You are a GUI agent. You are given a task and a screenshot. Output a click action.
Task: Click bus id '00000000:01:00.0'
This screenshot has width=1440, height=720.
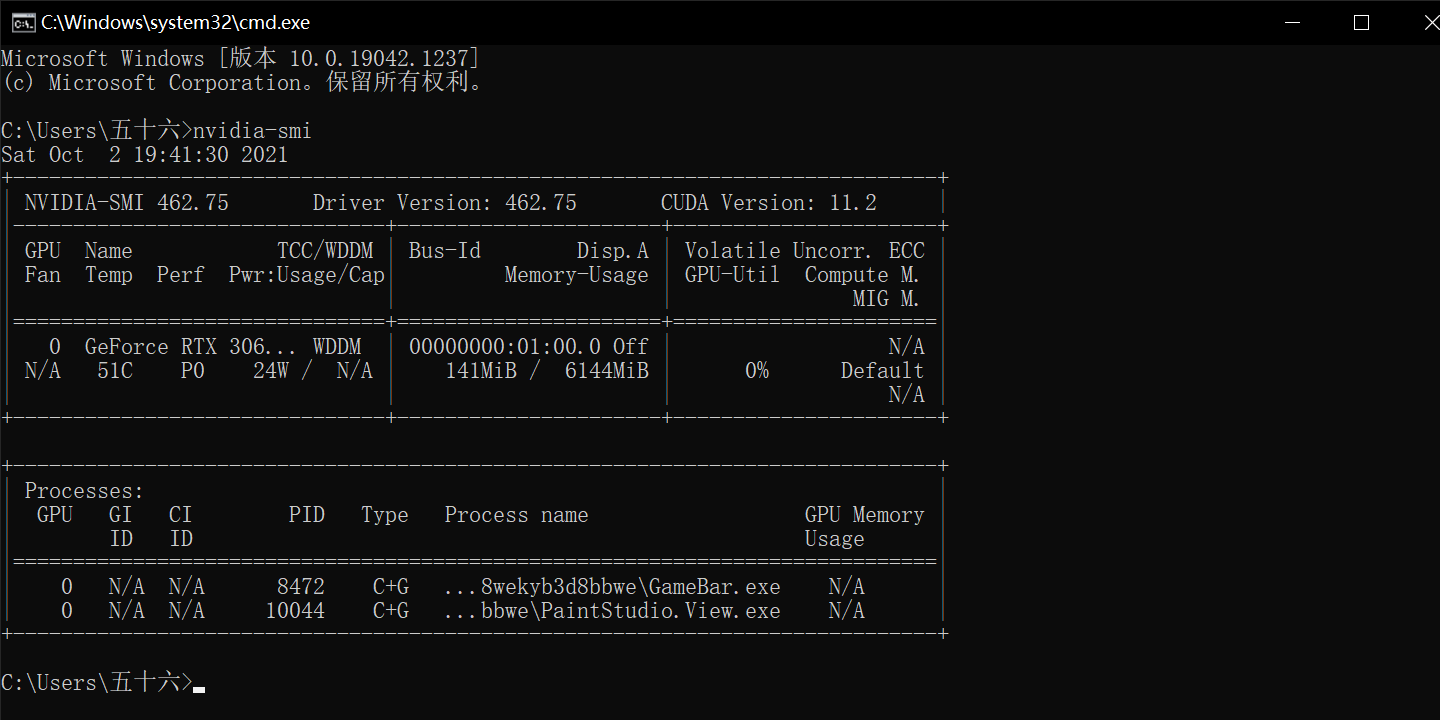point(505,347)
